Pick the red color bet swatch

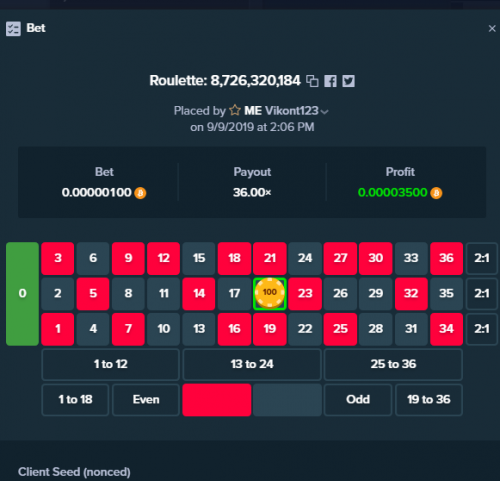(217, 400)
